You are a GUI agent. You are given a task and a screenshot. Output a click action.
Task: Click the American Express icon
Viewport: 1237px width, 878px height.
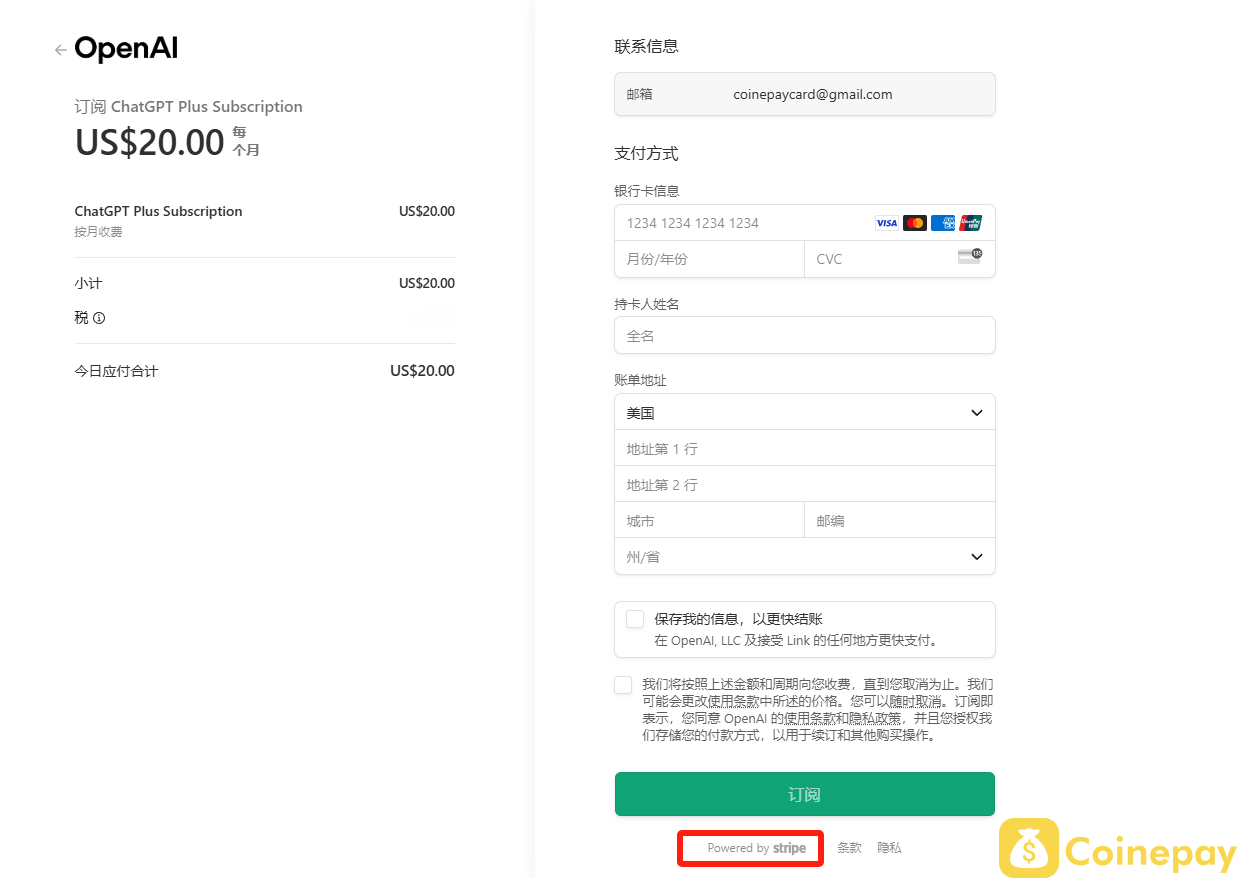(943, 223)
